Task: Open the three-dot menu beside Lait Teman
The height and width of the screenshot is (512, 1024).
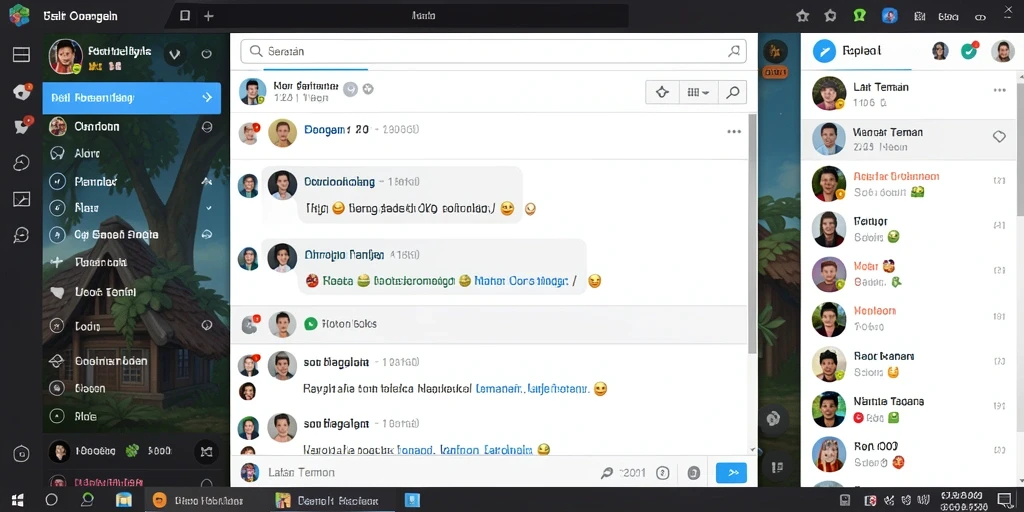Action: (x=999, y=90)
